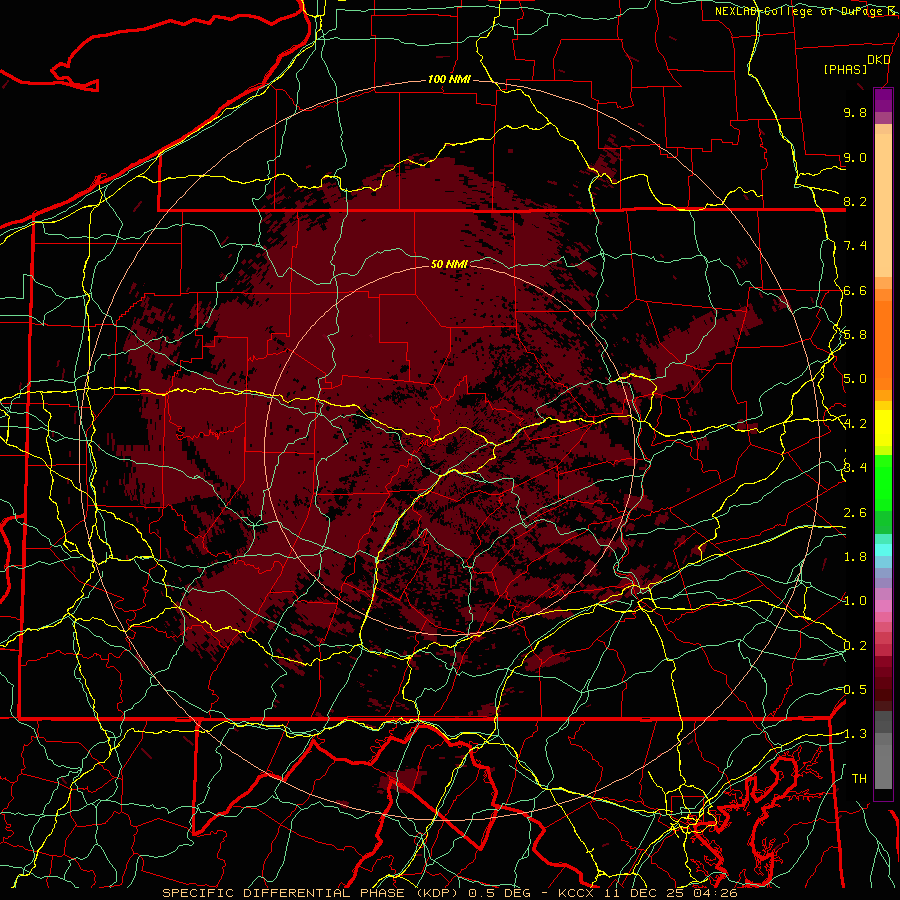Select the 2.6 scale value
Viewport: 900px width, 900px height.
pos(855,513)
